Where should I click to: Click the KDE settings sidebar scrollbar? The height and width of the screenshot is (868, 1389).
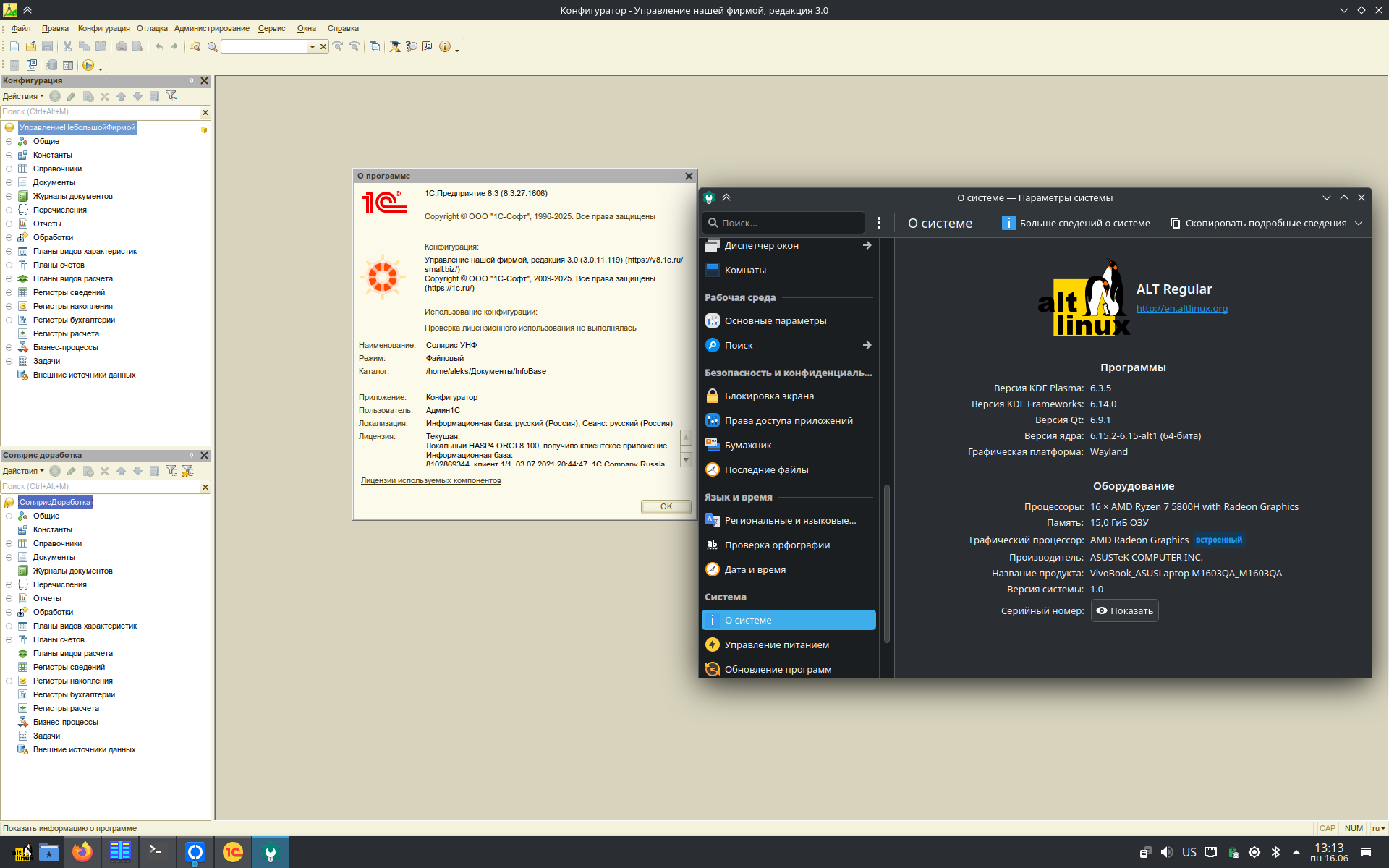tap(886, 564)
